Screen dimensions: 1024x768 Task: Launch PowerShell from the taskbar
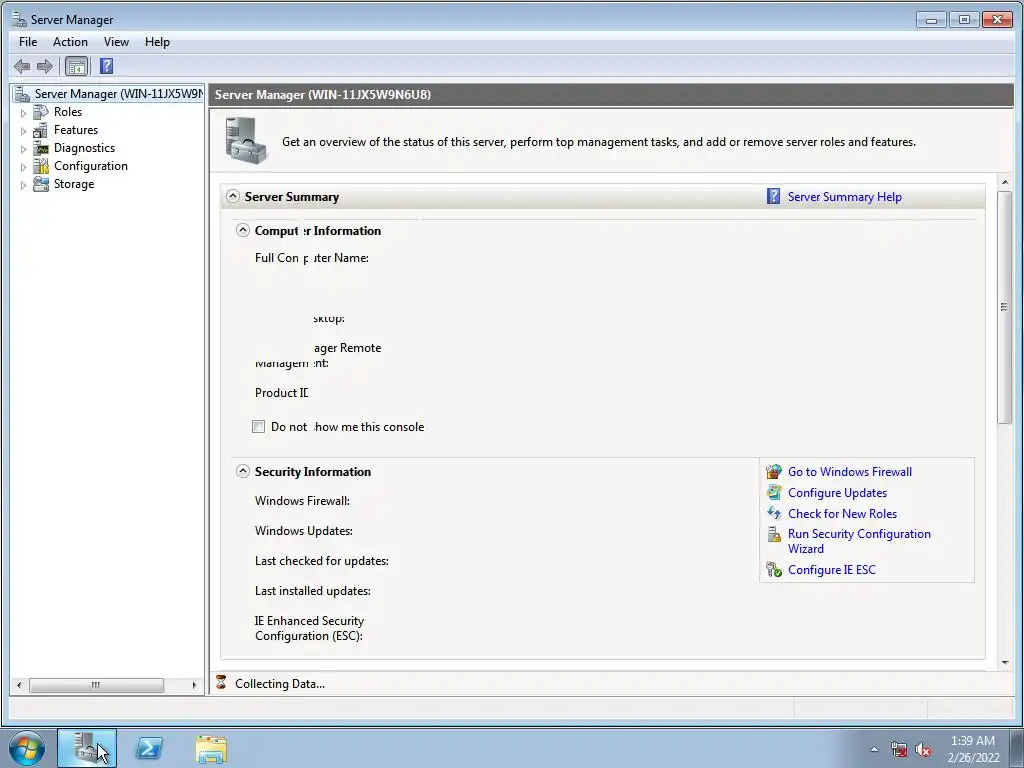tap(149, 748)
